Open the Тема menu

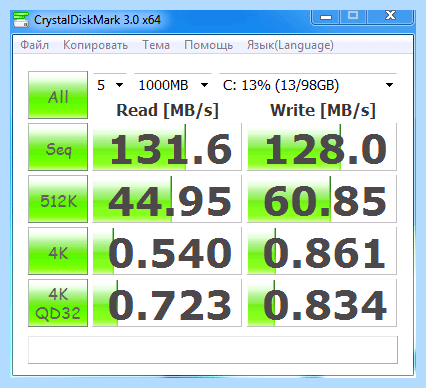click(x=156, y=45)
